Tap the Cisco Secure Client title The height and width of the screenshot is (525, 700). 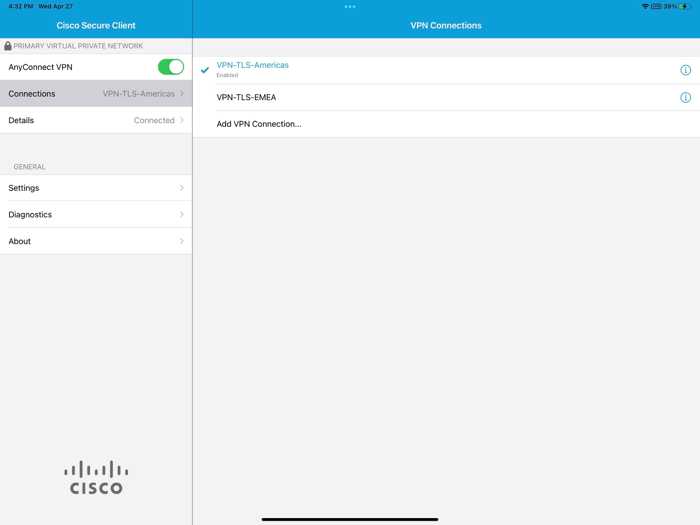coord(96,25)
